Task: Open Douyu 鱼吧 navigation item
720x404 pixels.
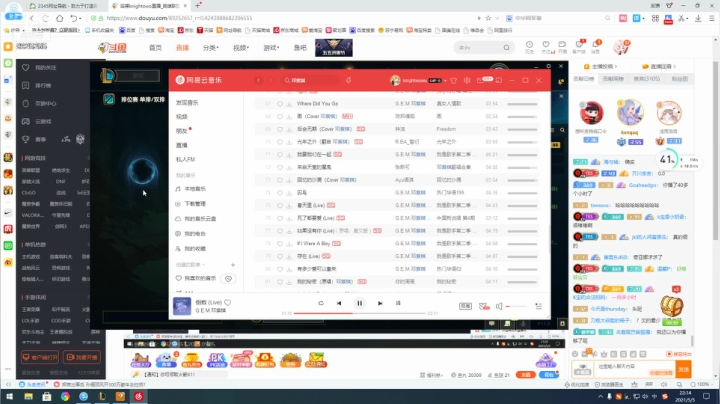Action: point(300,48)
